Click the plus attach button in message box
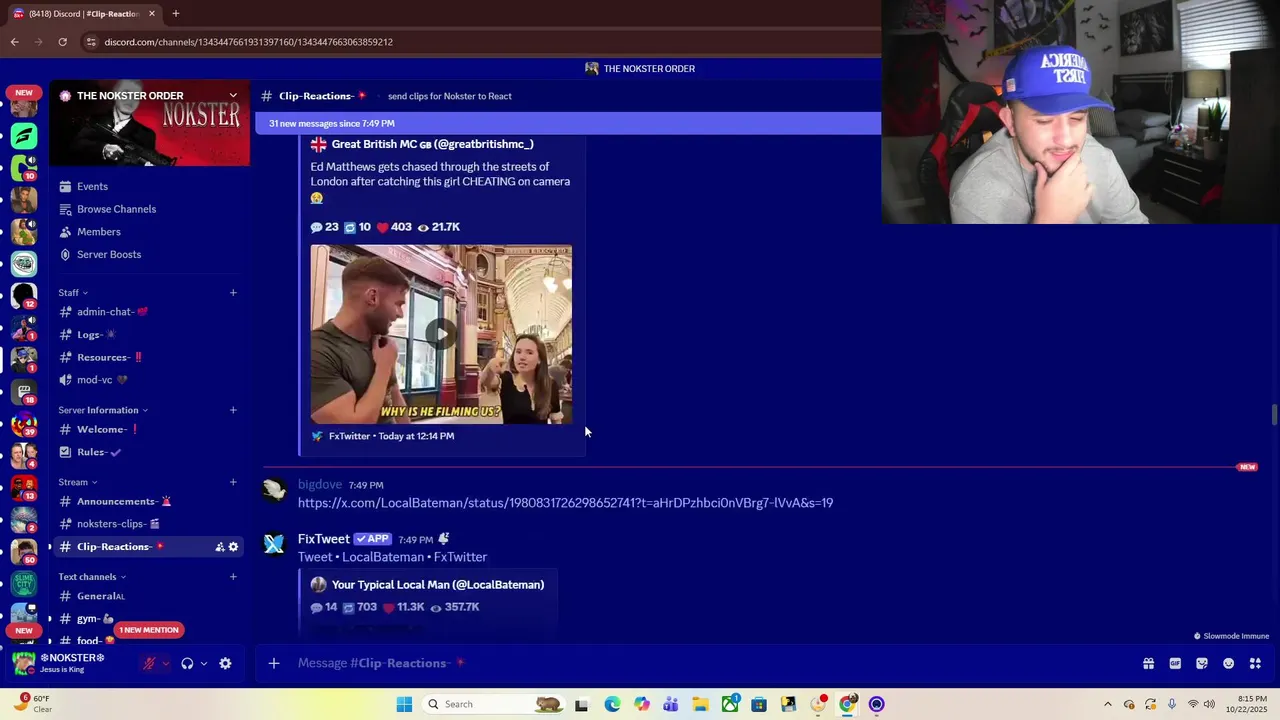The image size is (1280, 720). point(273,663)
